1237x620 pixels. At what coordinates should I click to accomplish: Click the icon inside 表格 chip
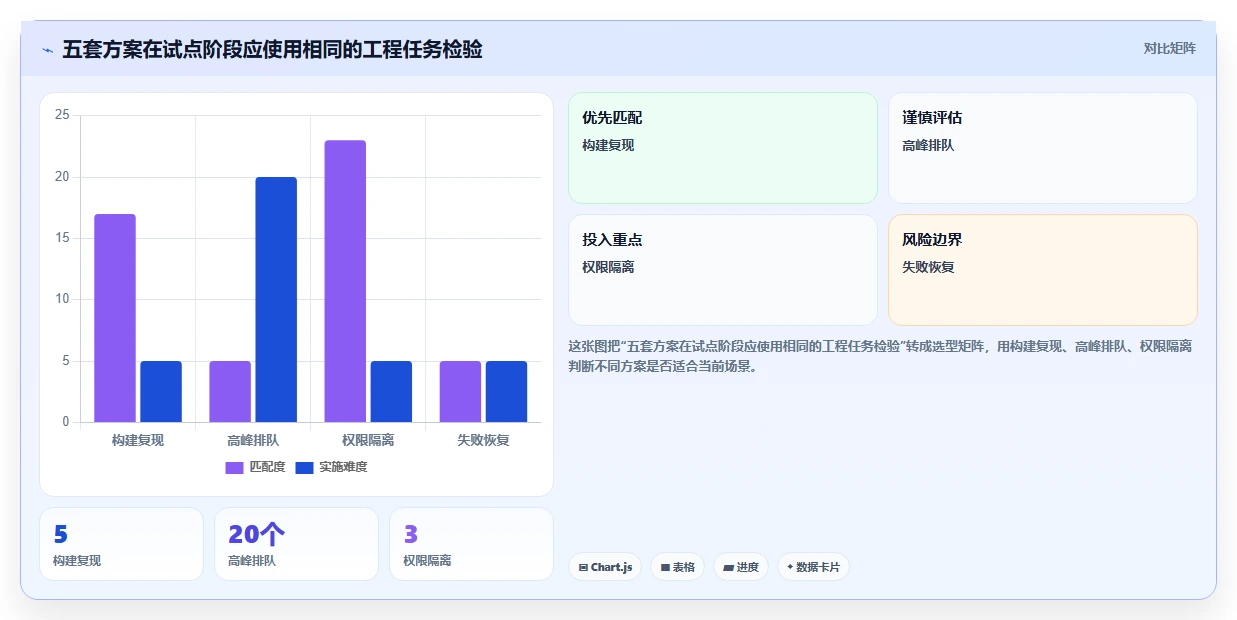click(x=665, y=567)
